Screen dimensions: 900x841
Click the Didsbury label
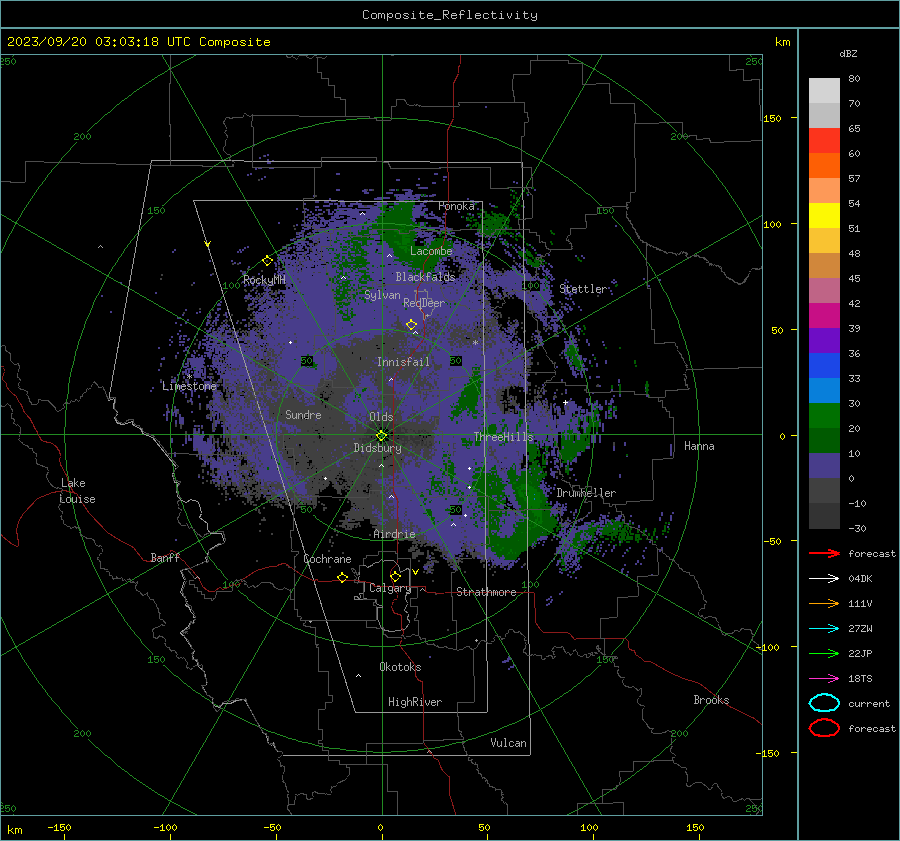tap(377, 448)
